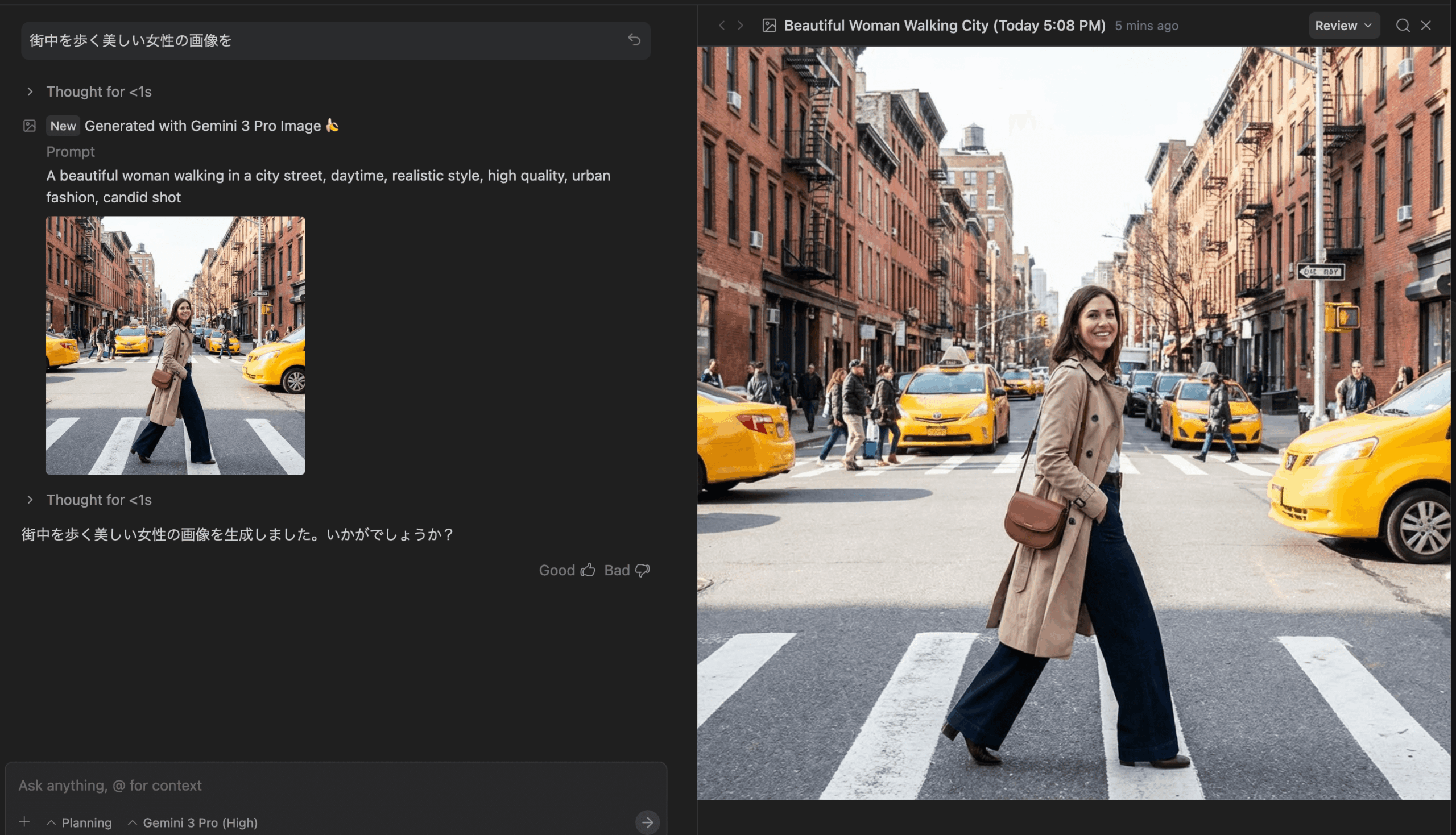Open the Planning mode selector

(80, 822)
